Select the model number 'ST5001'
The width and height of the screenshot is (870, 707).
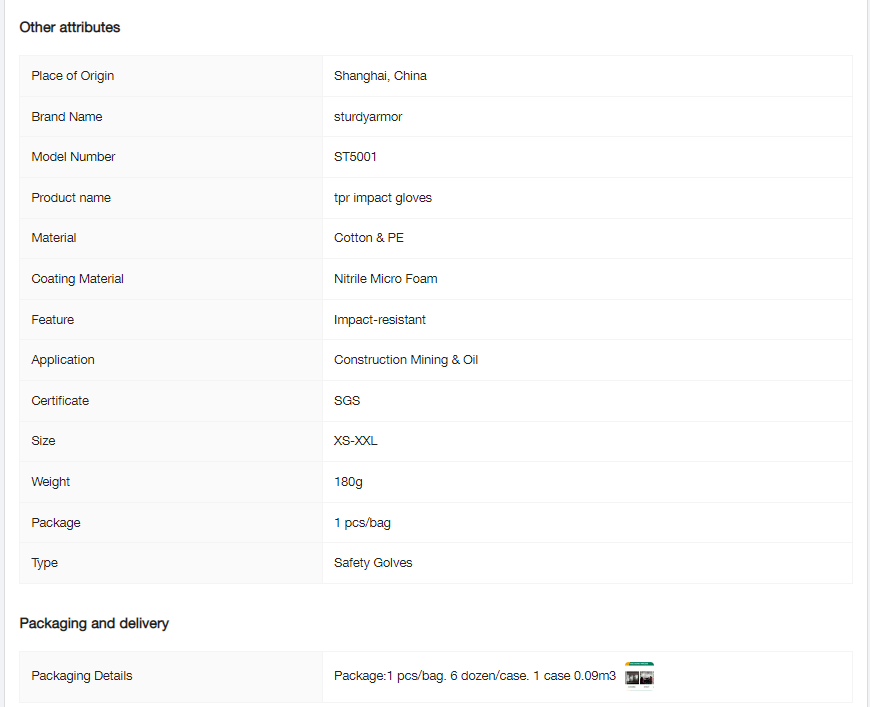tap(355, 157)
